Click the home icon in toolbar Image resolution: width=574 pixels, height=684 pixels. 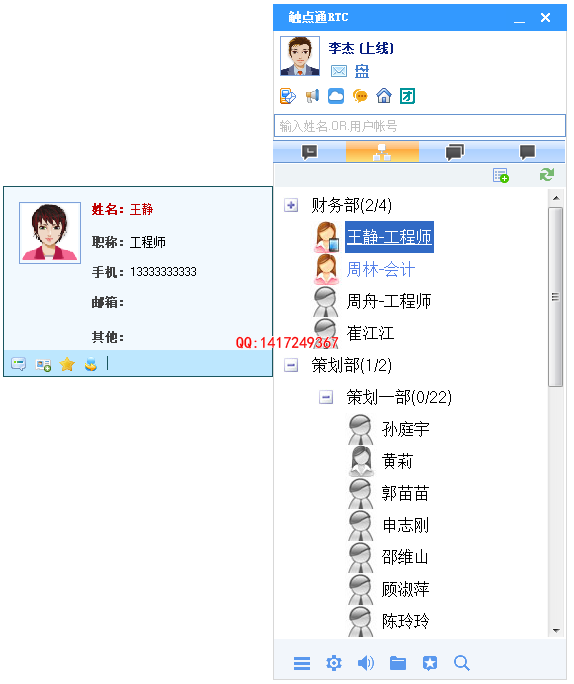tap(384, 96)
